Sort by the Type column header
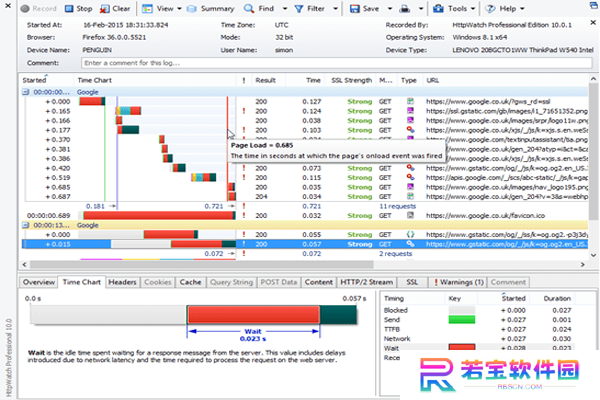The height and width of the screenshot is (400, 600). tap(409, 80)
